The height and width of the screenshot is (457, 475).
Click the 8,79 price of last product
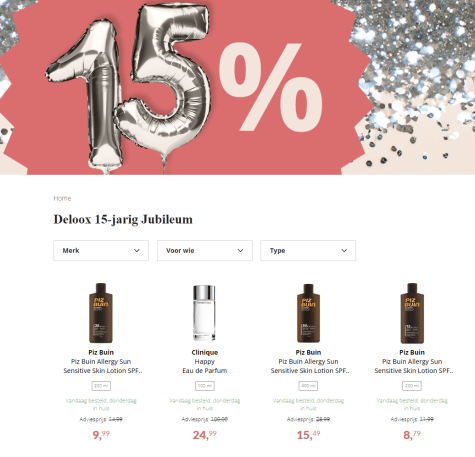412,435
